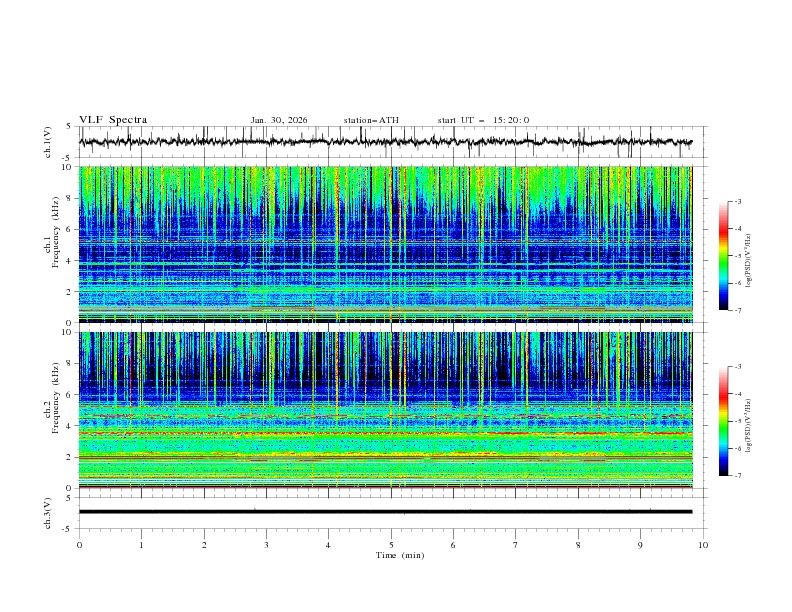
Task: Click the "VLF Spectra" plot title
Action: pyautogui.click(x=113, y=120)
